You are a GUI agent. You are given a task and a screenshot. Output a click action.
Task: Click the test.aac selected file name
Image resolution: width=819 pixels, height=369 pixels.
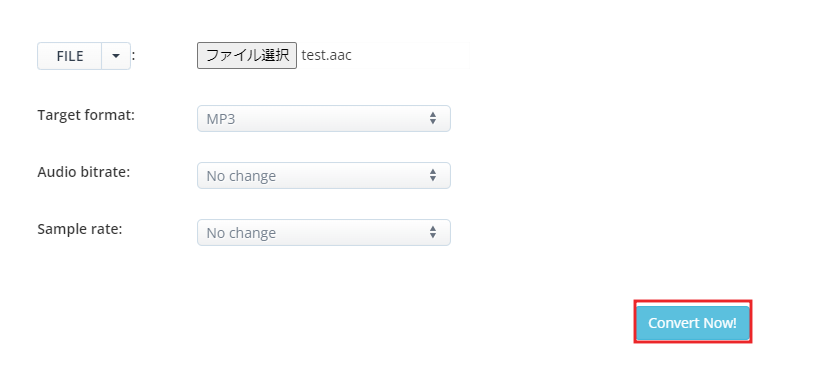(326, 55)
